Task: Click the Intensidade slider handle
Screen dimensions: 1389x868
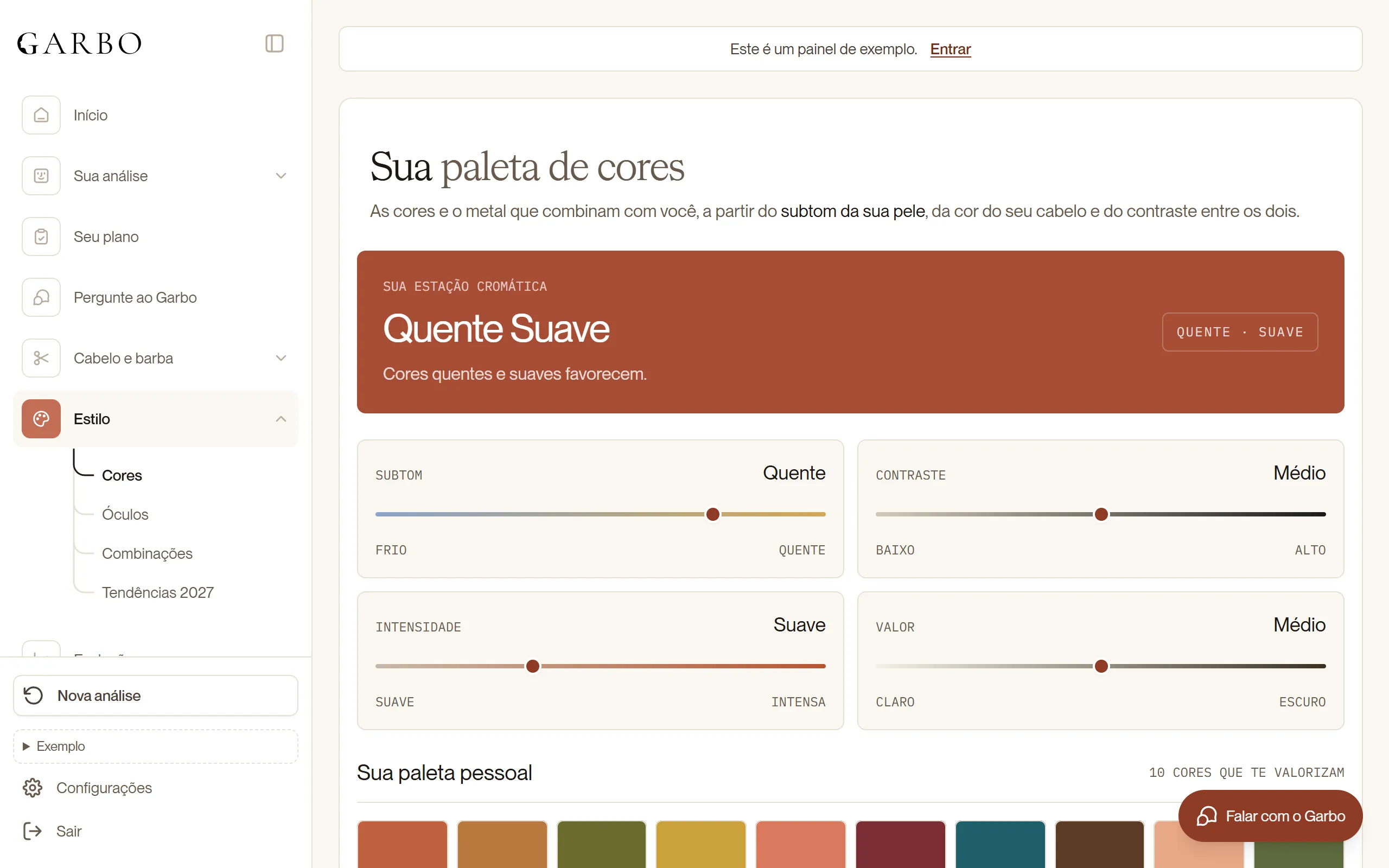Action: 533,666
